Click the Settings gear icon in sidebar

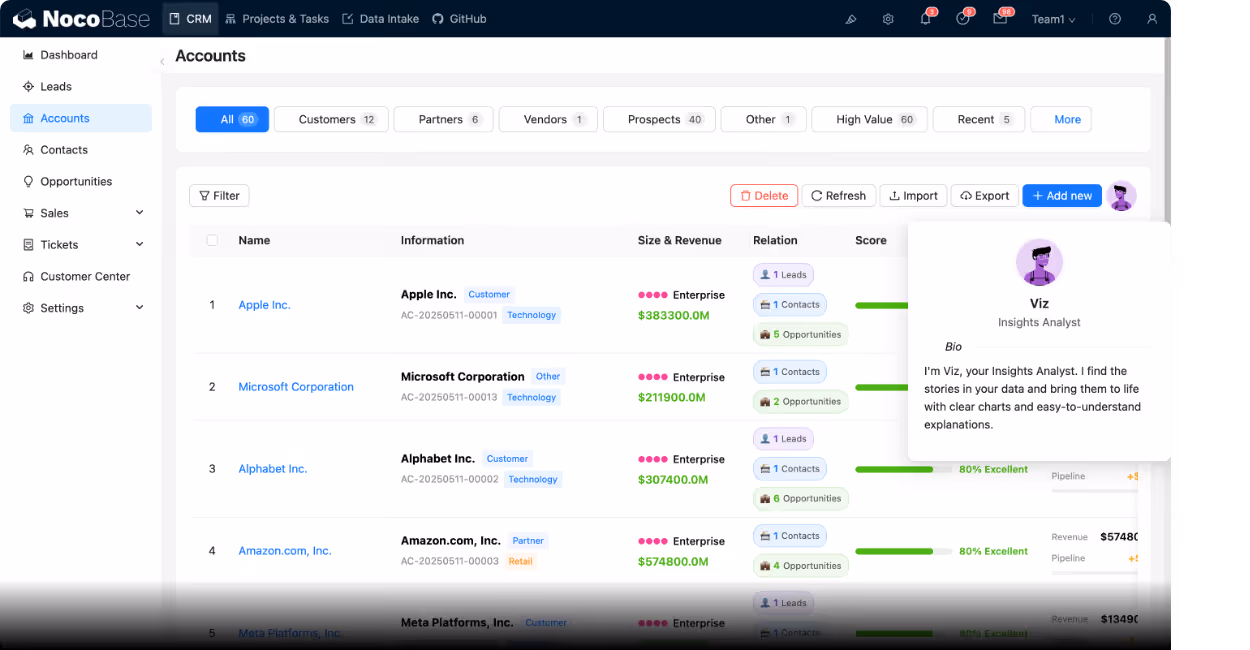[x=28, y=308]
